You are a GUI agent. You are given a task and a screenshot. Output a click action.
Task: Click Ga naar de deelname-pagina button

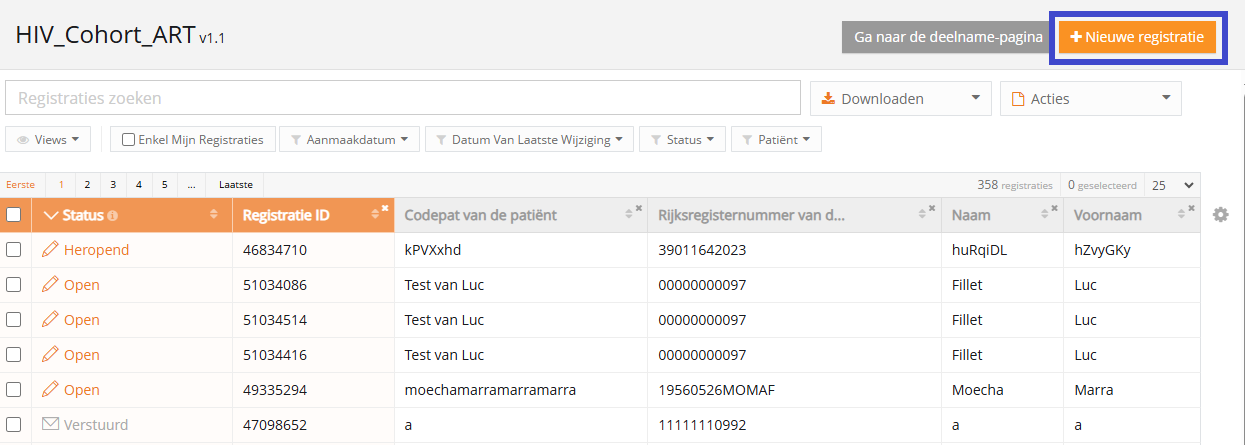click(948, 37)
